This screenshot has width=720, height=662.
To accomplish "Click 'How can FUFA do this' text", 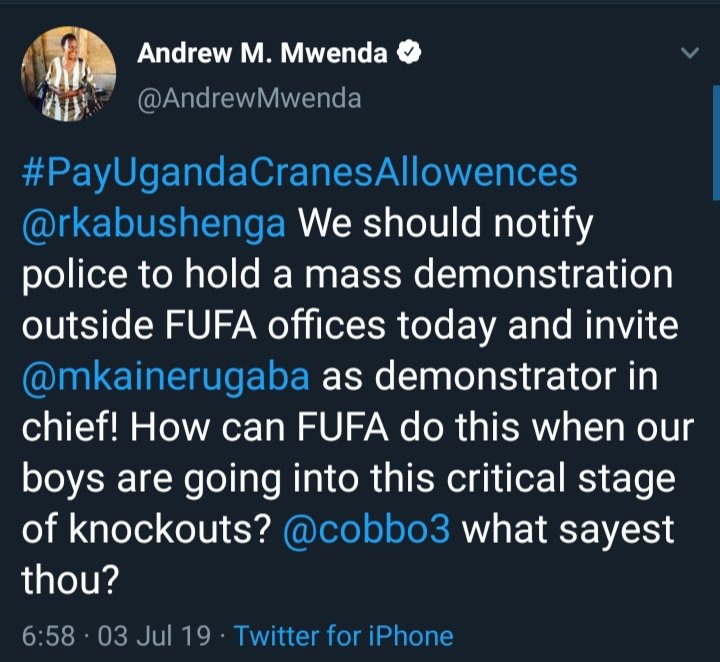I will (326, 428).
